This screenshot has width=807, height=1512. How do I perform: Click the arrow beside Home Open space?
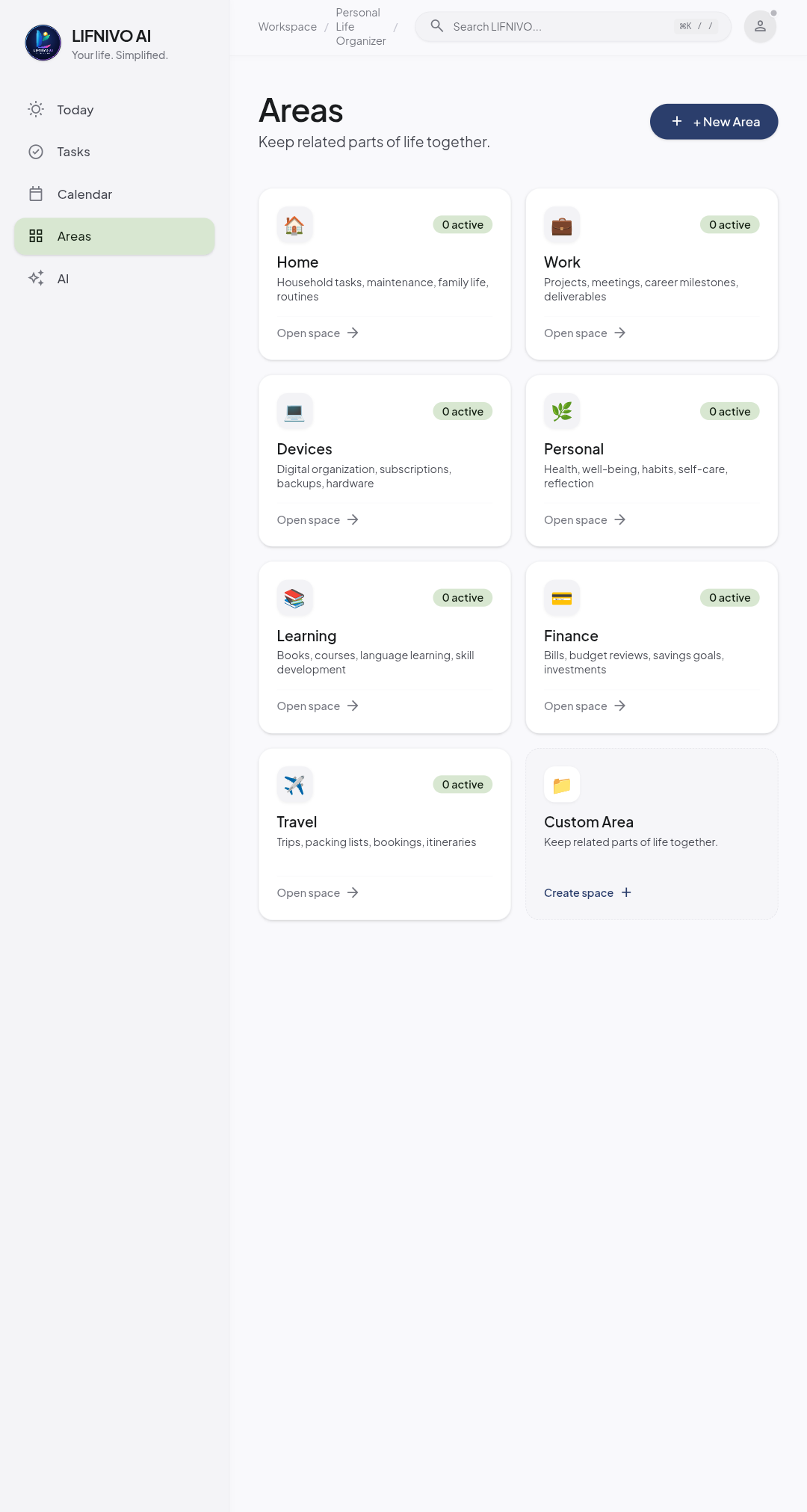point(353,333)
